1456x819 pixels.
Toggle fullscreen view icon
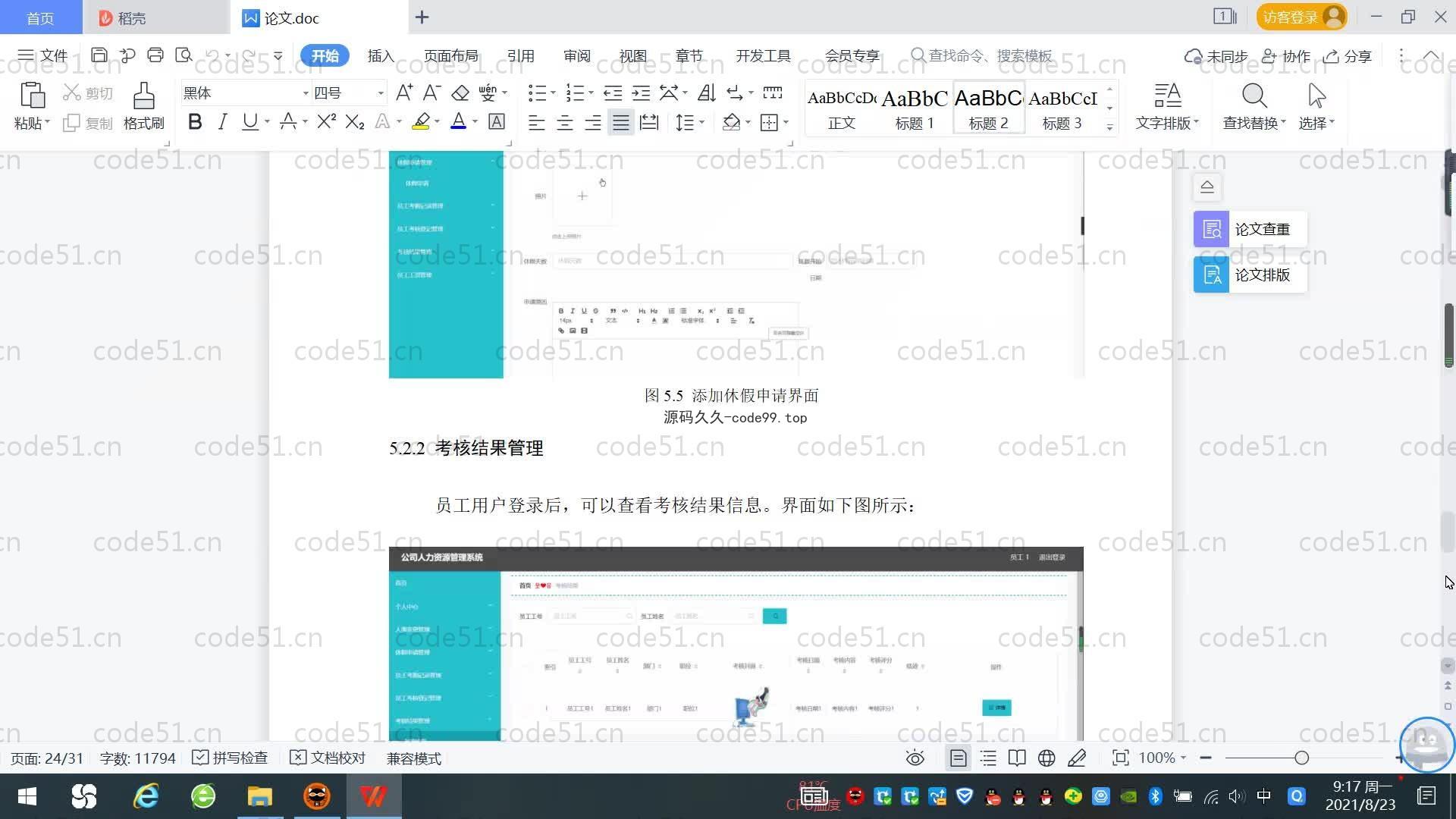pos(1120,758)
